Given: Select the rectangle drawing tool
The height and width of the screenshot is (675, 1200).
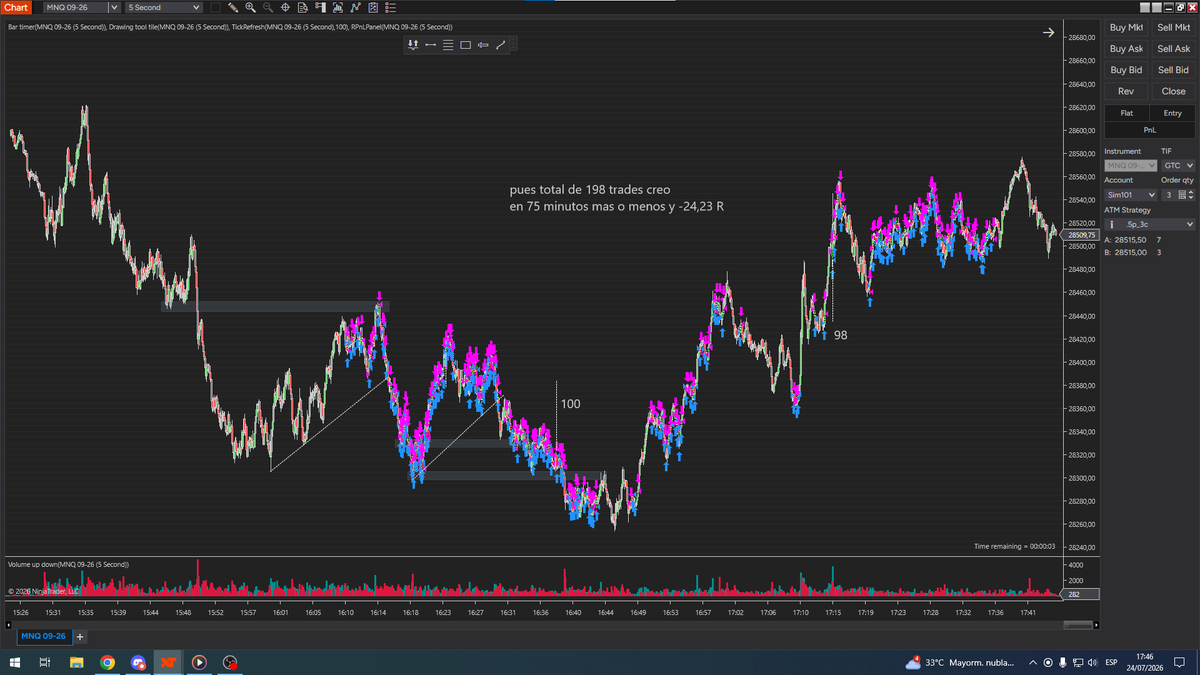Looking at the screenshot, I should [x=465, y=44].
